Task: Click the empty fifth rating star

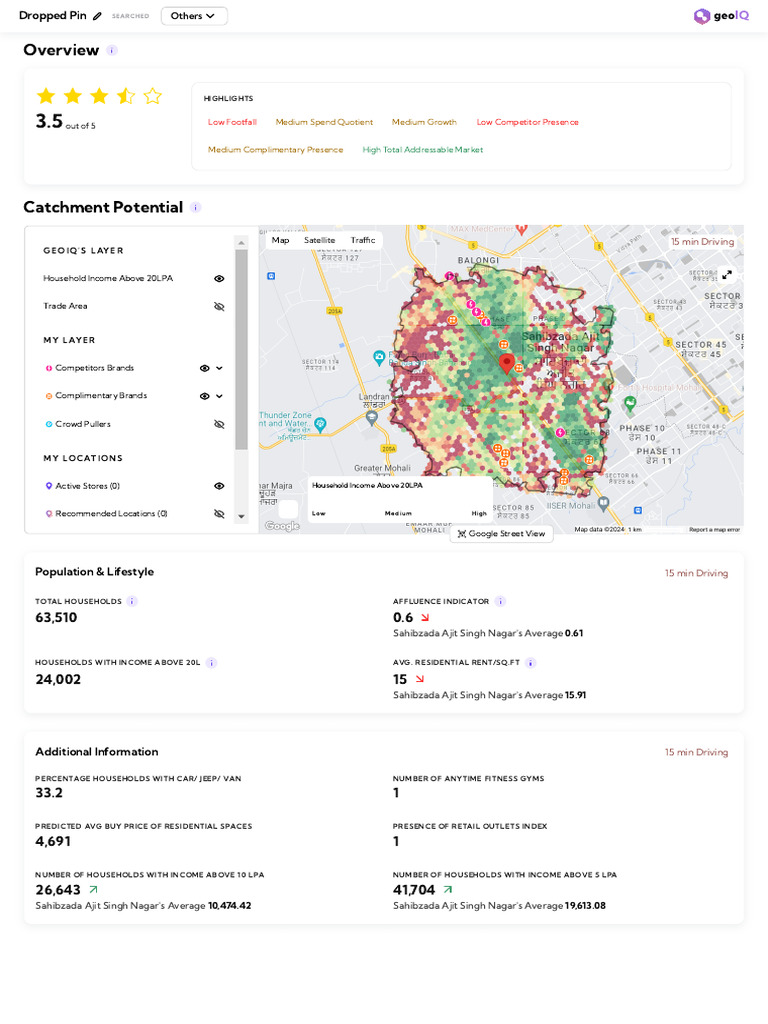Action: pos(153,96)
